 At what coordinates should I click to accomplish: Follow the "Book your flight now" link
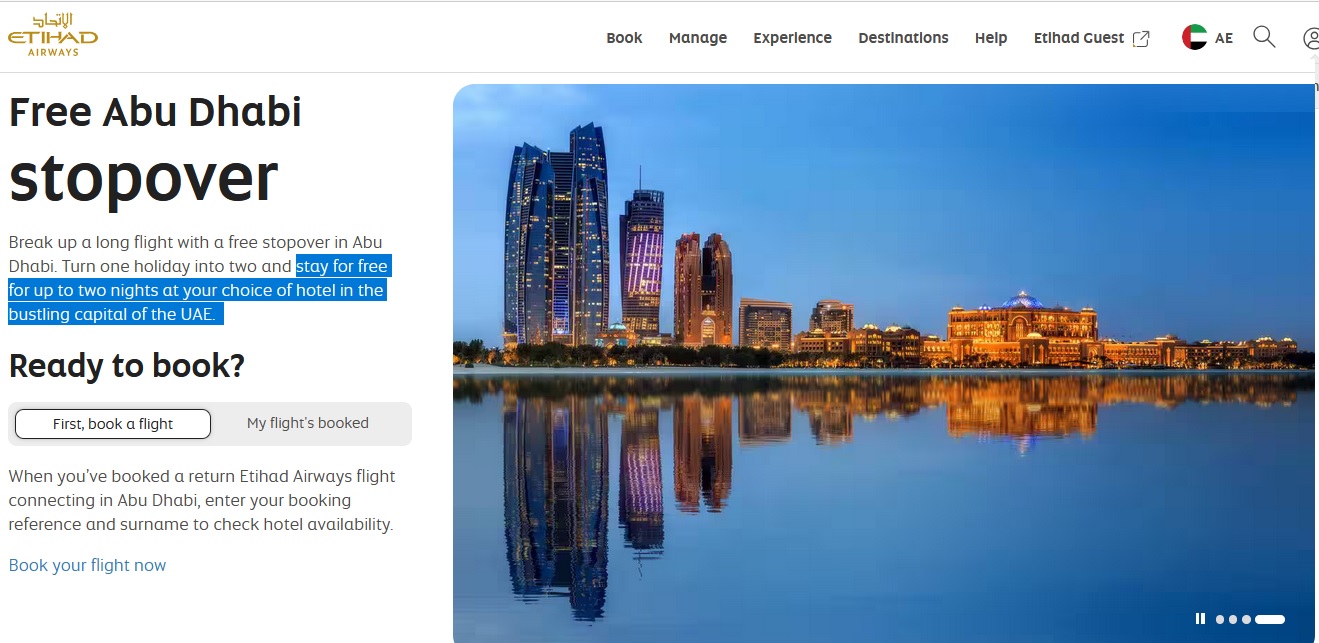(x=88, y=565)
